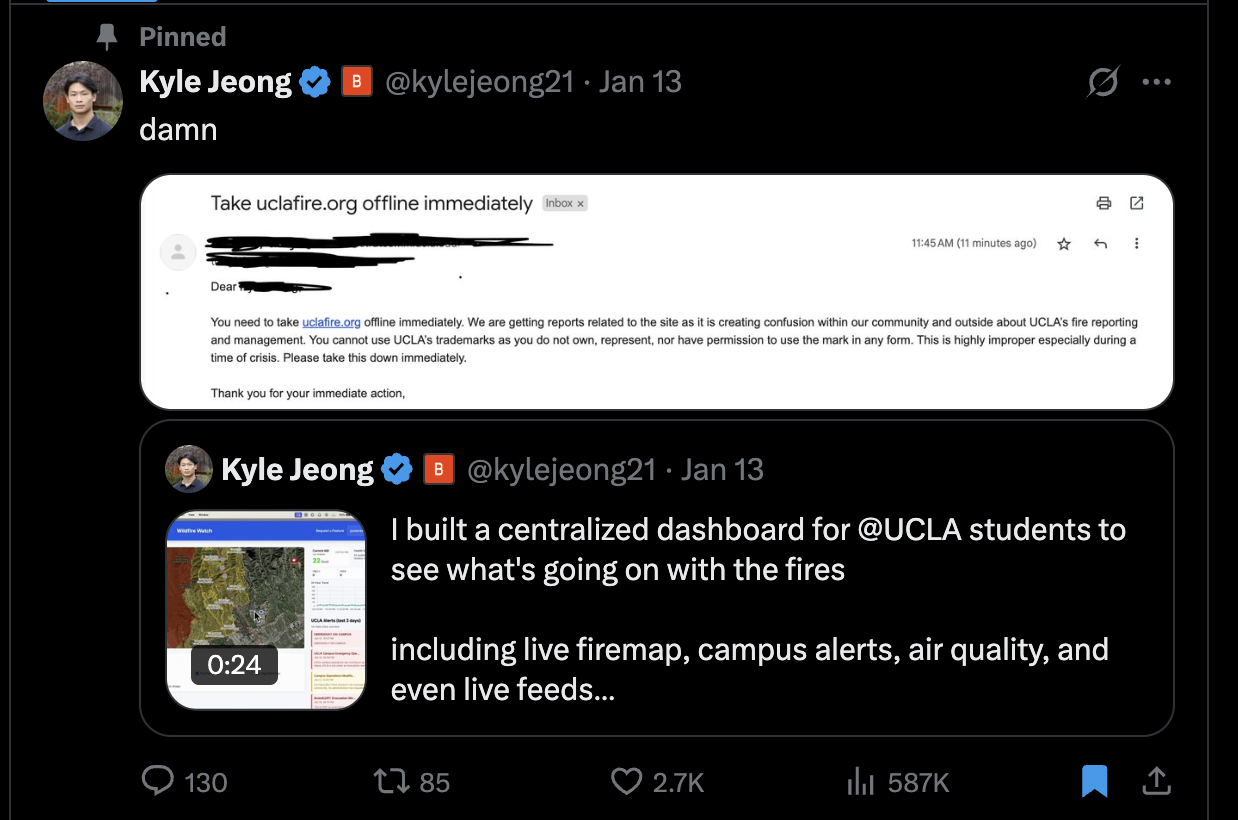Click the pin icon above the post

(108, 37)
